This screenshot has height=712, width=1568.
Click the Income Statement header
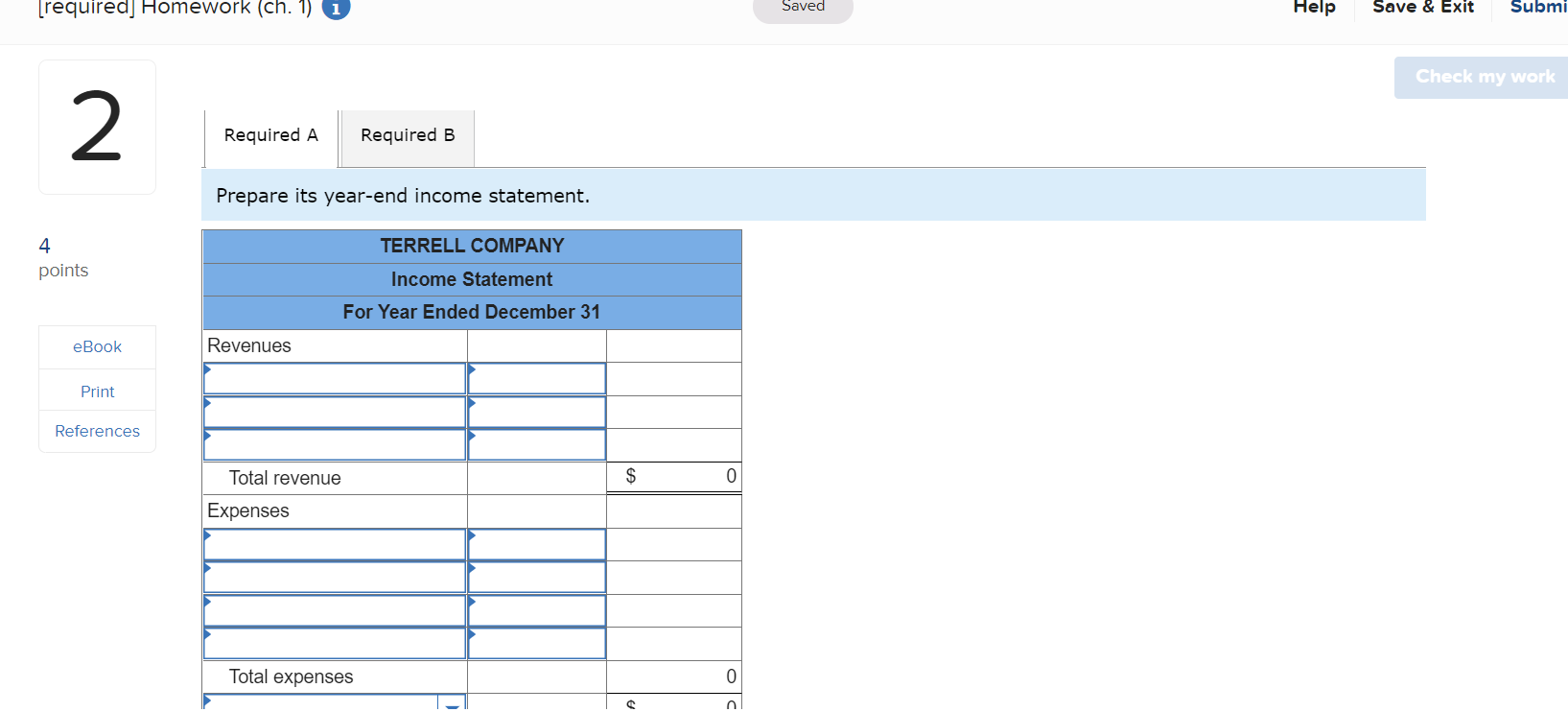[x=472, y=279]
